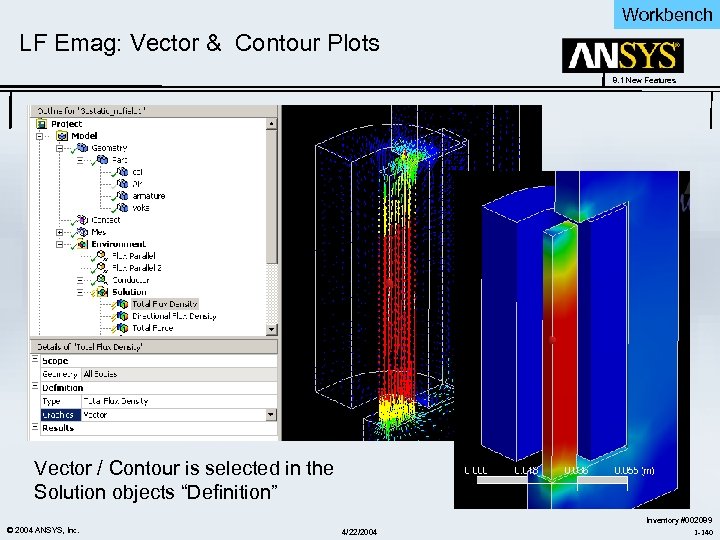Open the Graphics Vector dropdown arrow
Image resolution: width=720 pixels, height=540 pixels.
click(271, 415)
